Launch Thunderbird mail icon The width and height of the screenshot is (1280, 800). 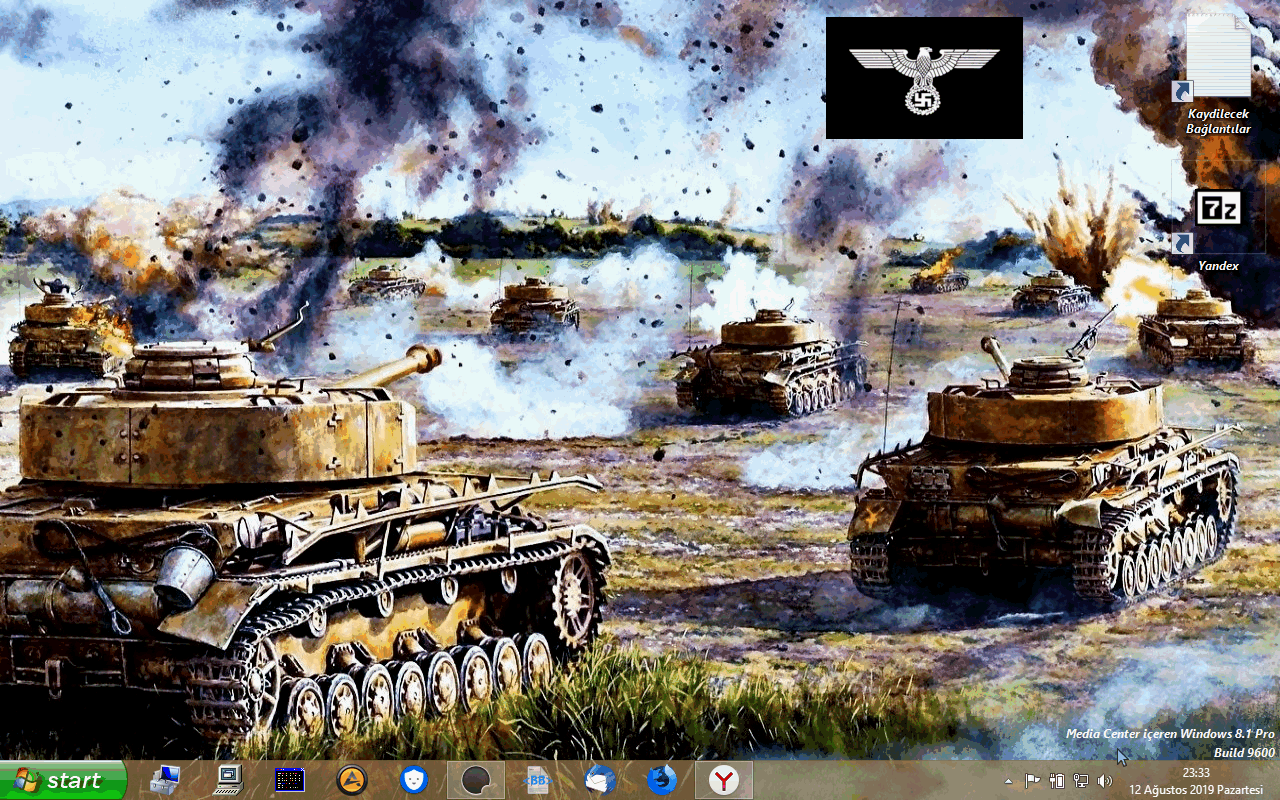click(x=600, y=780)
